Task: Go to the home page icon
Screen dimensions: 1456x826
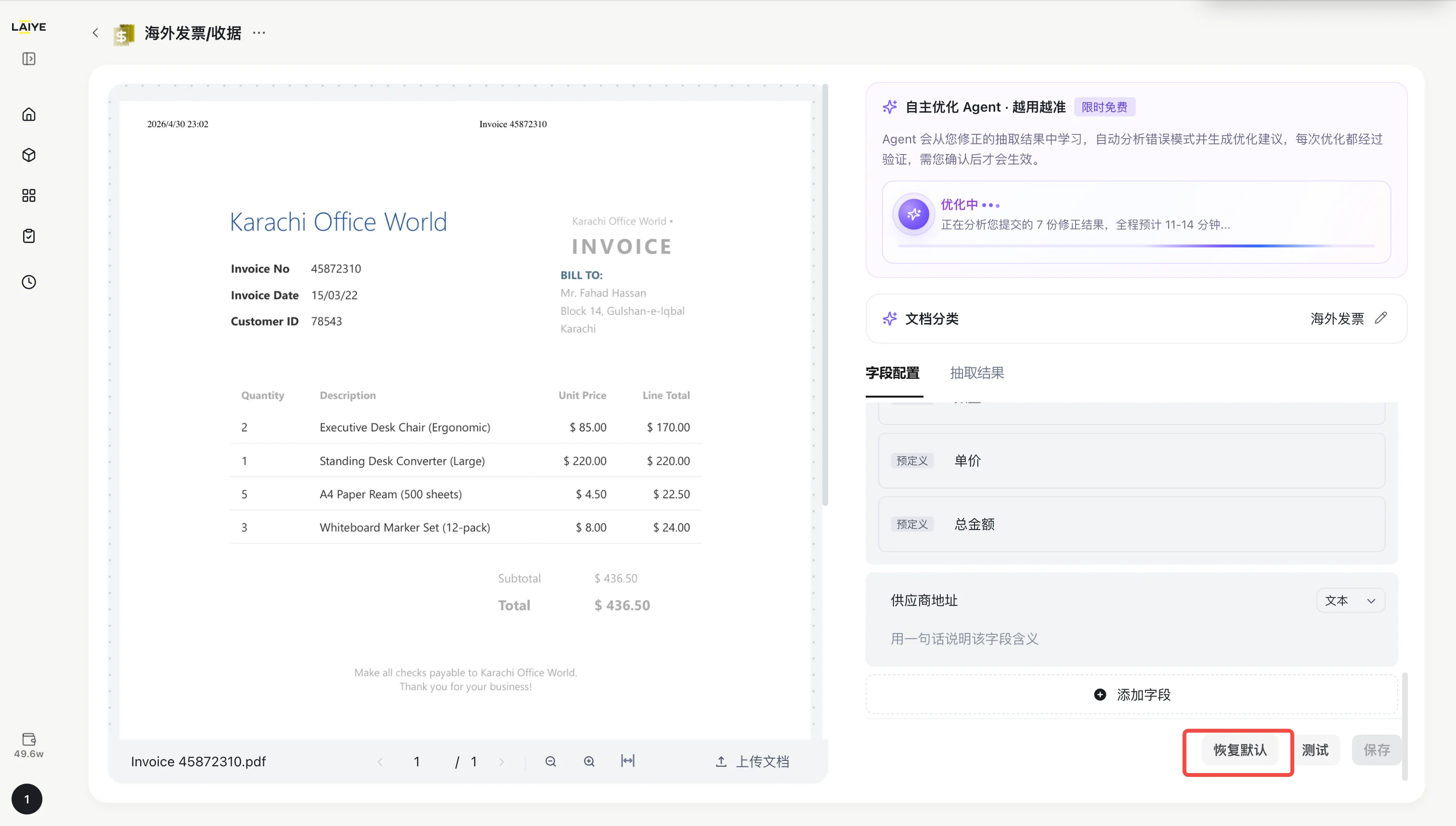Action: pyautogui.click(x=29, y=115)
